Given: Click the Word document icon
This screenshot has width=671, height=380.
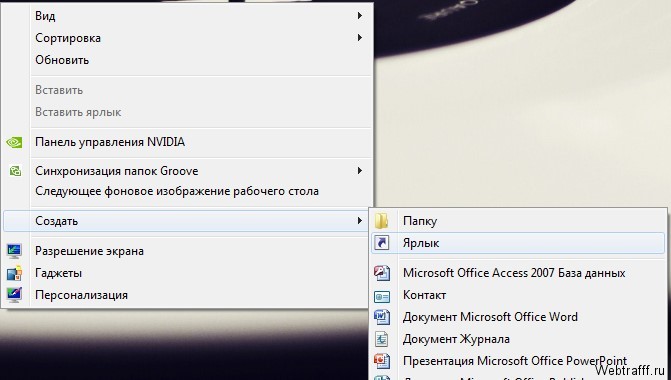Looking at the screenshot, I should [382, 317].
